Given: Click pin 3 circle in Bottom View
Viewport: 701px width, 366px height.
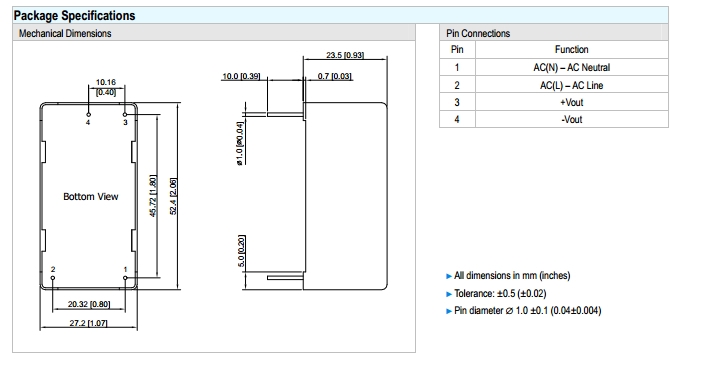Looking at the screenshot, I should [125, 115].
